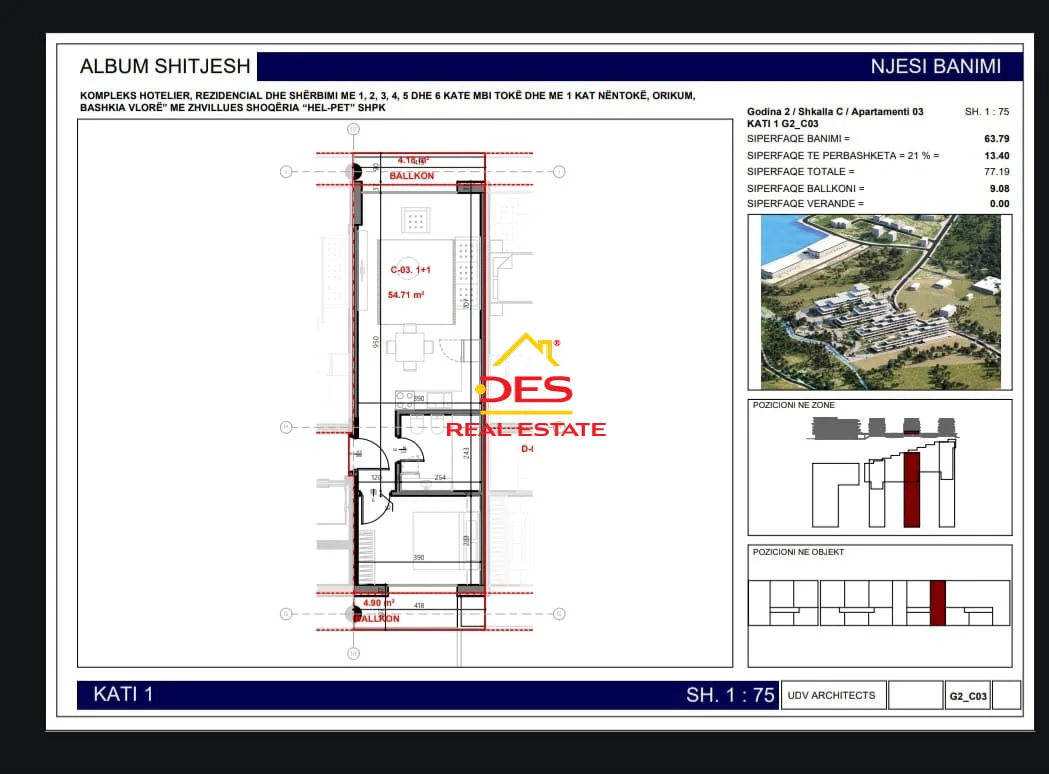The image size is (1049, 774).
Task: Click the 'C-03. 1+1' apartment label
Action: [411, 270]
